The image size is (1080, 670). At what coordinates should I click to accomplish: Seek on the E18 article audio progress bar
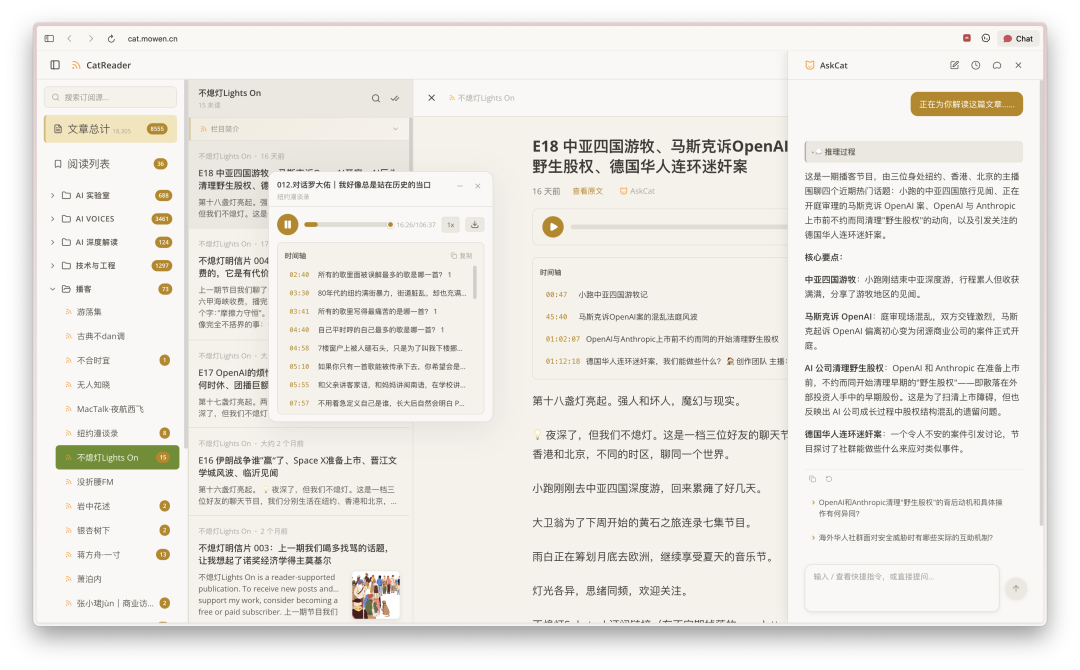click(x=679, y=227)
